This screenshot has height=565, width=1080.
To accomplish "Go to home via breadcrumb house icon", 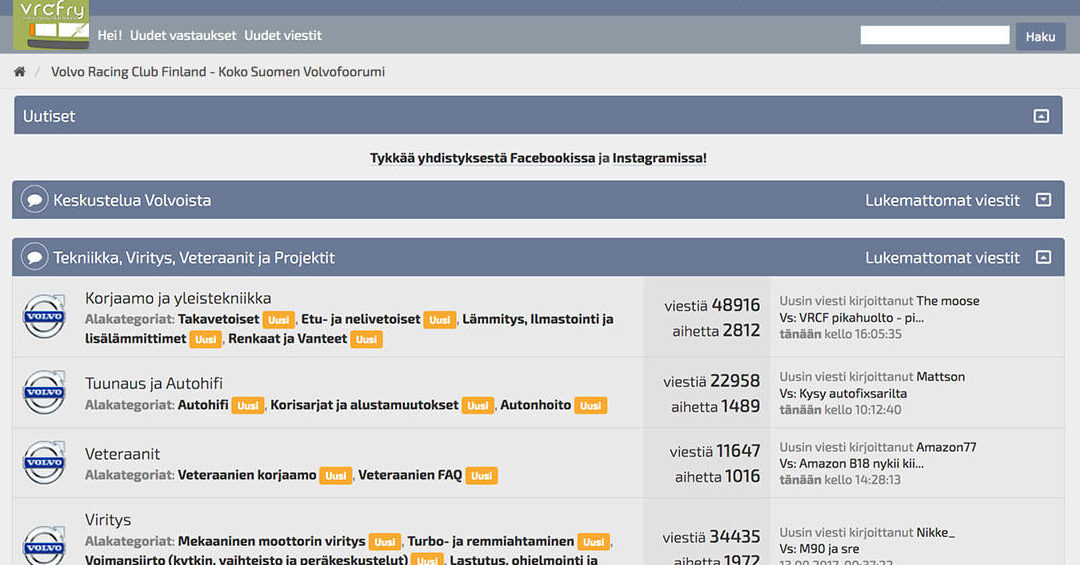I will [x=19, y=72].
